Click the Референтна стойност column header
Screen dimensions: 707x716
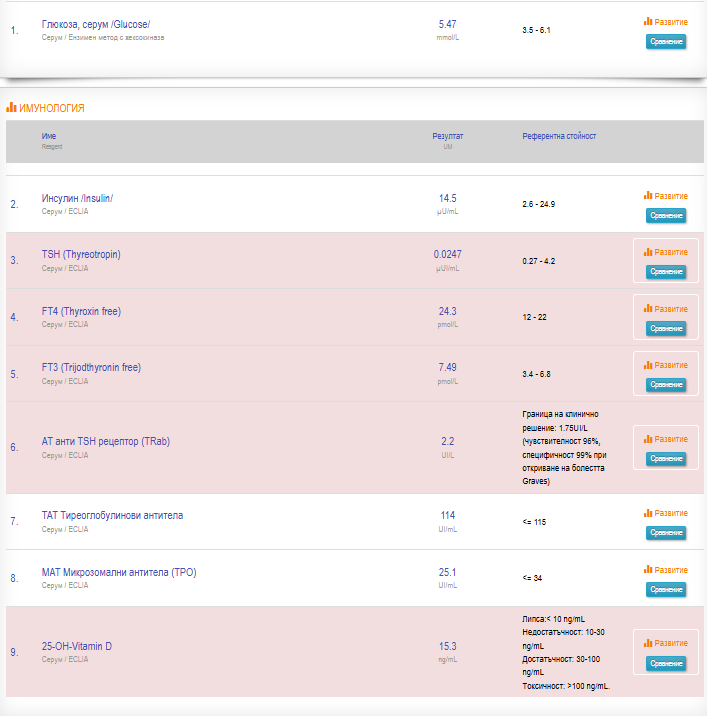(559, 136)
